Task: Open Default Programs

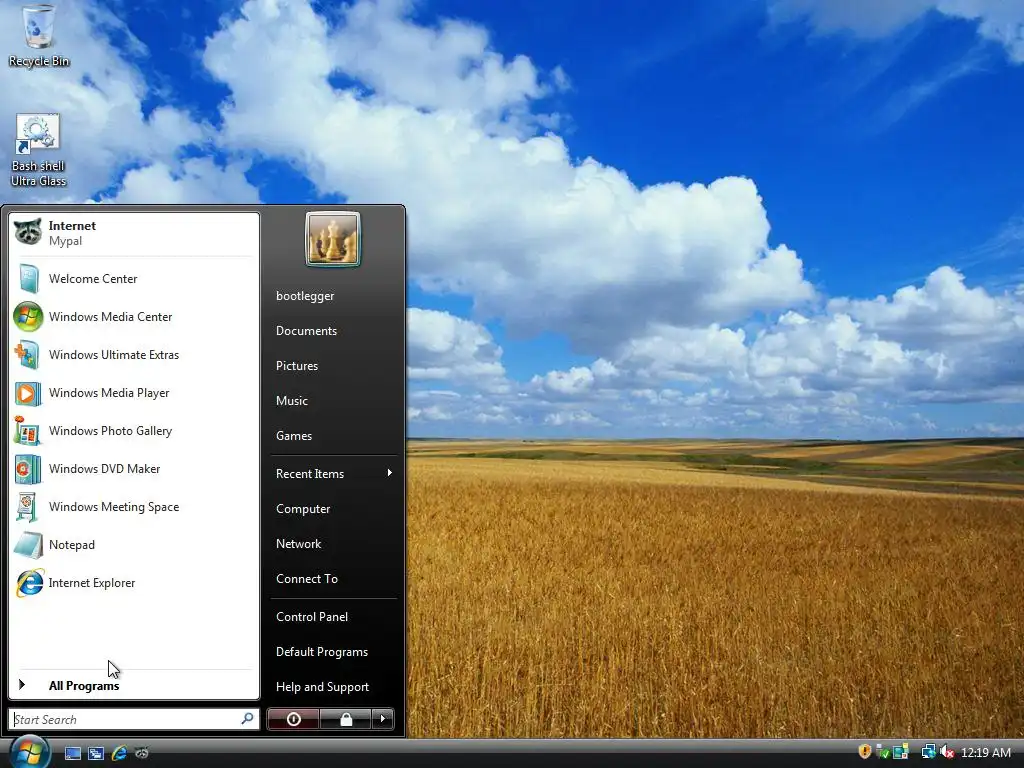Action: (333, 652)
